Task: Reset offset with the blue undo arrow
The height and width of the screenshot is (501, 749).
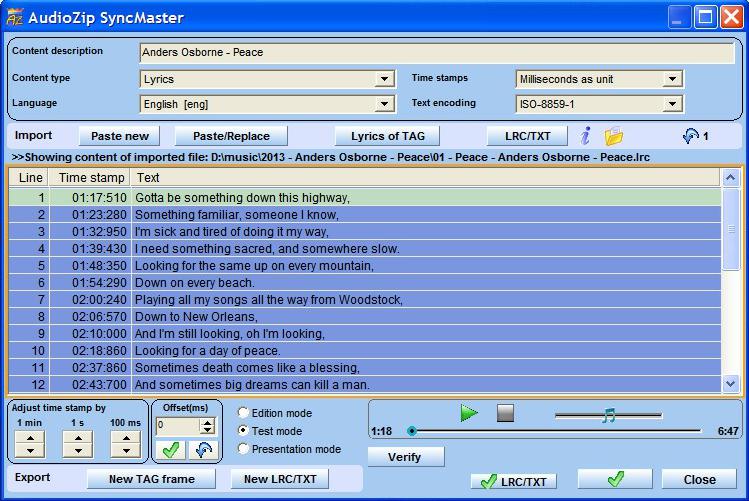Action: coord(203,450)
